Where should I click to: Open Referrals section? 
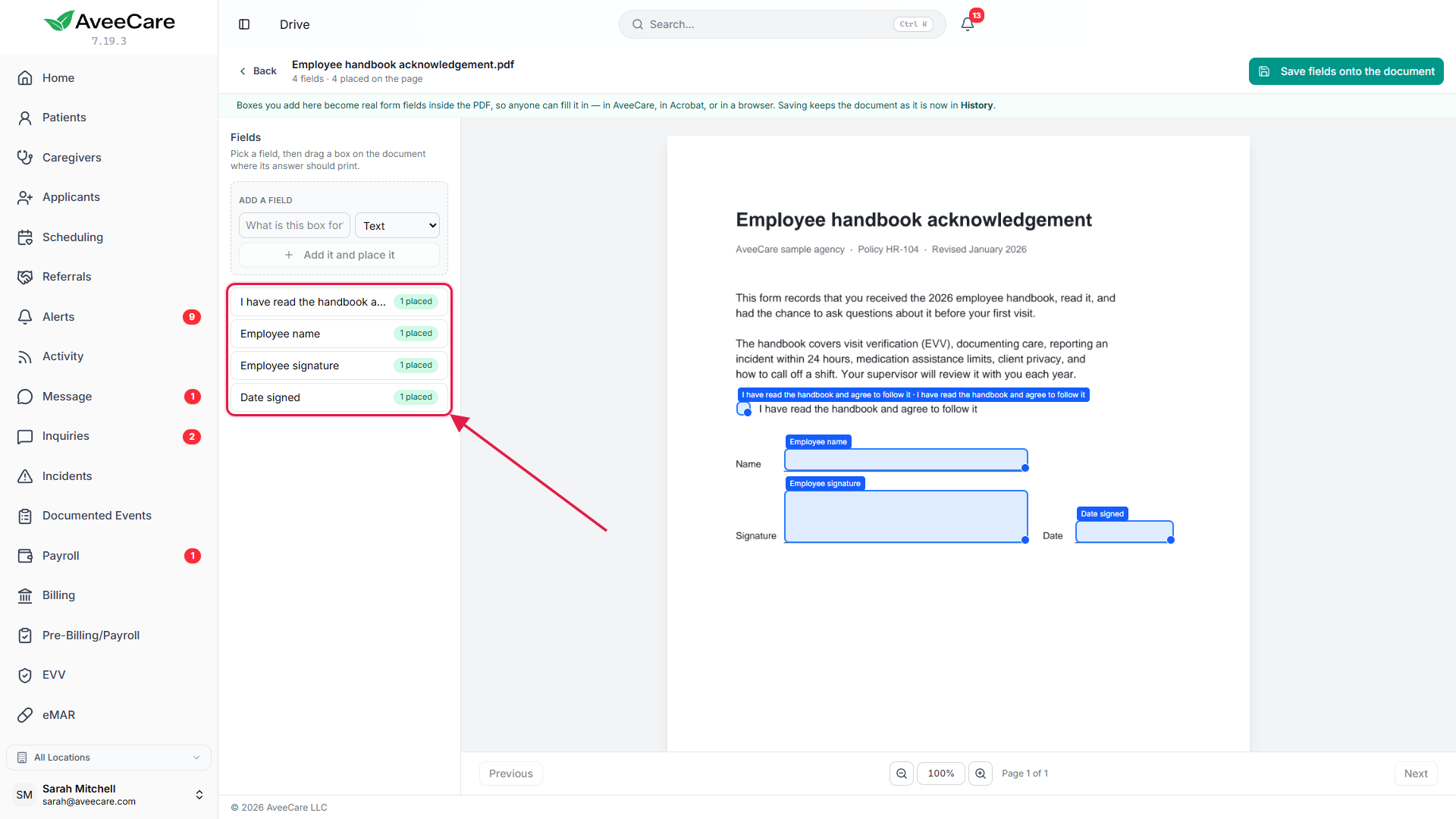pyautogui.click(x=108, y=277)
